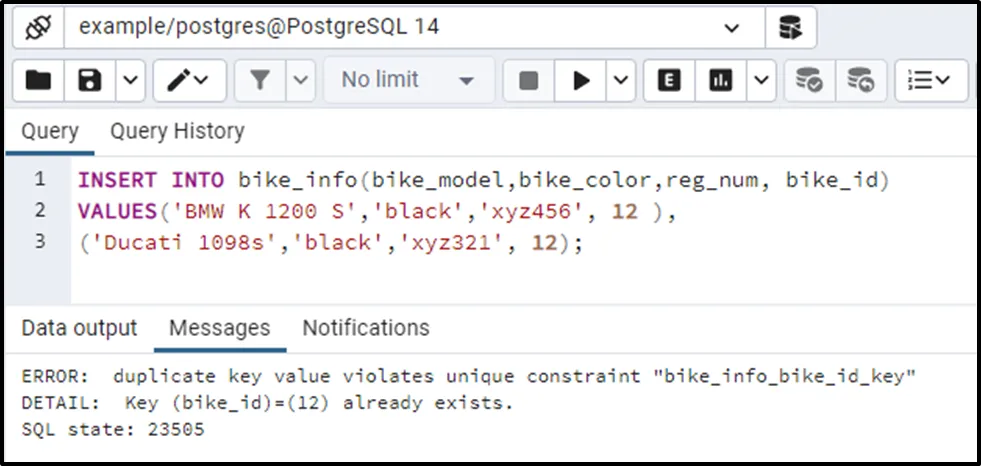Click the connection status icon
The width and height of the screenshot is (981, 466).
click(36, 27)
